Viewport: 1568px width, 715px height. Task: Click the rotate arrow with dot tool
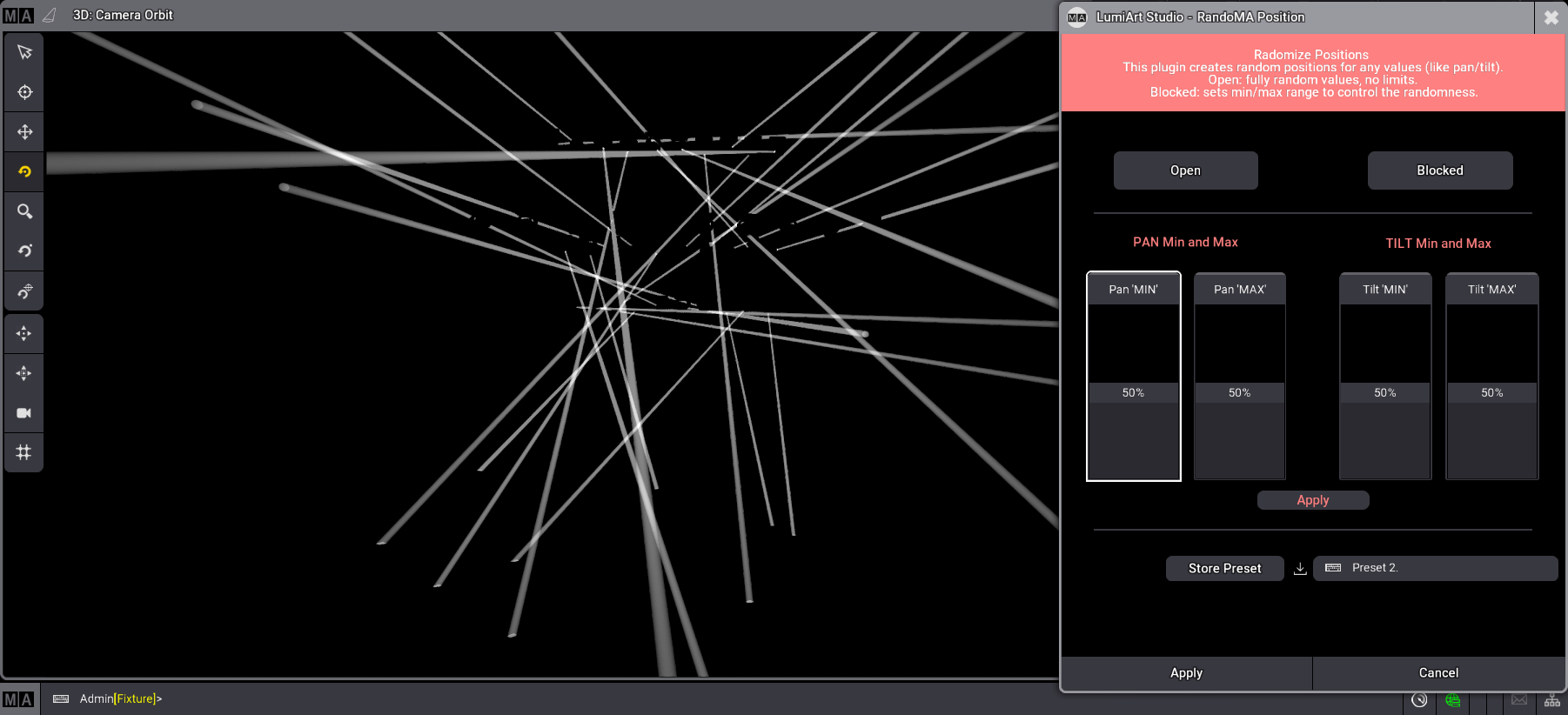coord(24,251)
